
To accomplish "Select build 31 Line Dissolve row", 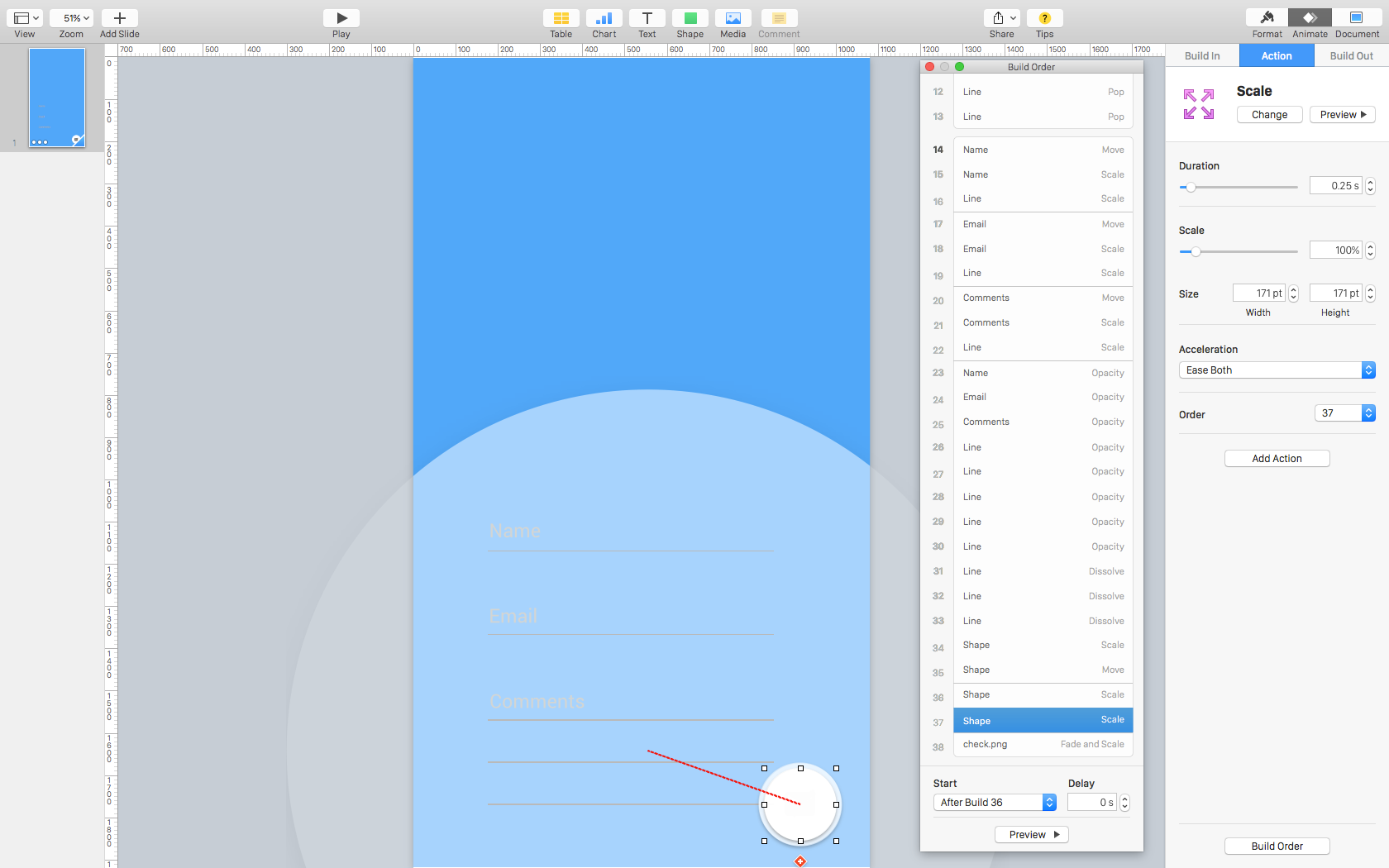I will tap(1043, 571).
